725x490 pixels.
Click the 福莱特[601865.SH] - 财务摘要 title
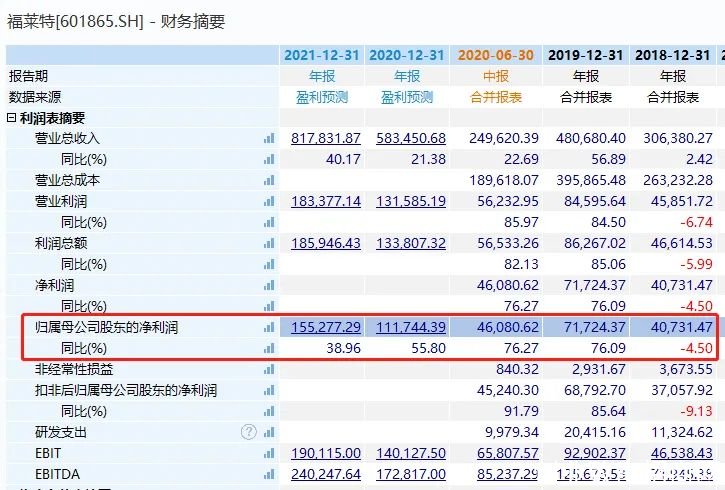(x=116, y=22)
